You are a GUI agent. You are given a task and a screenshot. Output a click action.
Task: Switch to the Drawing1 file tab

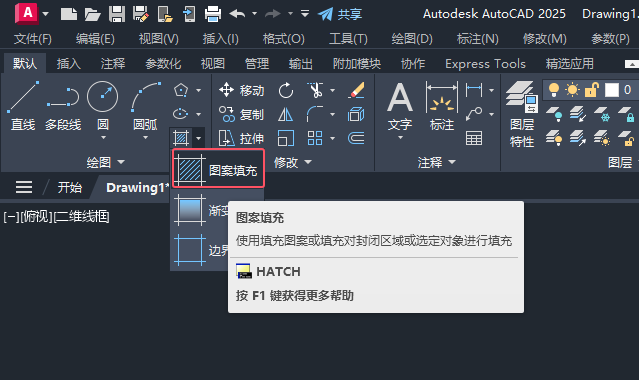click(137, 188)
